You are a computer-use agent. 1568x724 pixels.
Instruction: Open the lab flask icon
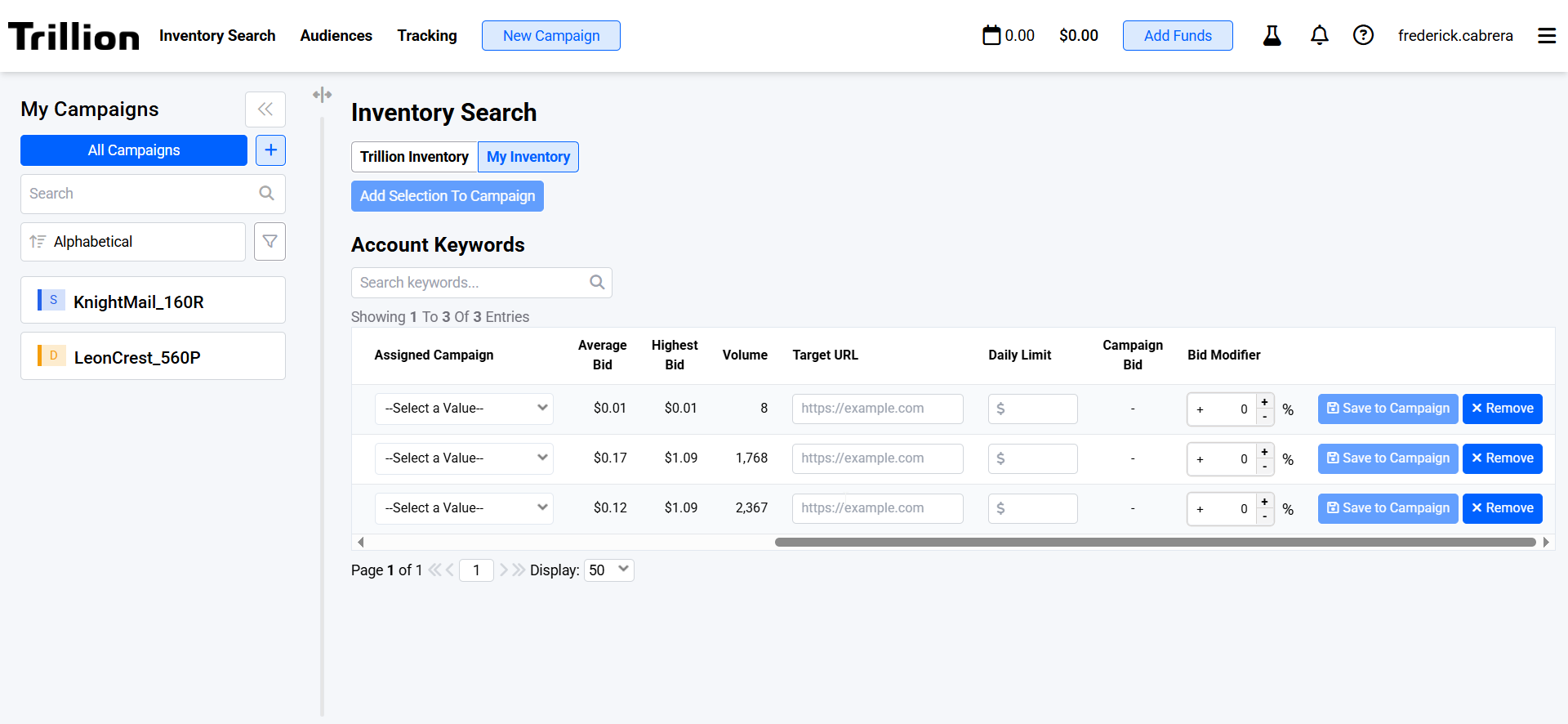[1272, 35]
